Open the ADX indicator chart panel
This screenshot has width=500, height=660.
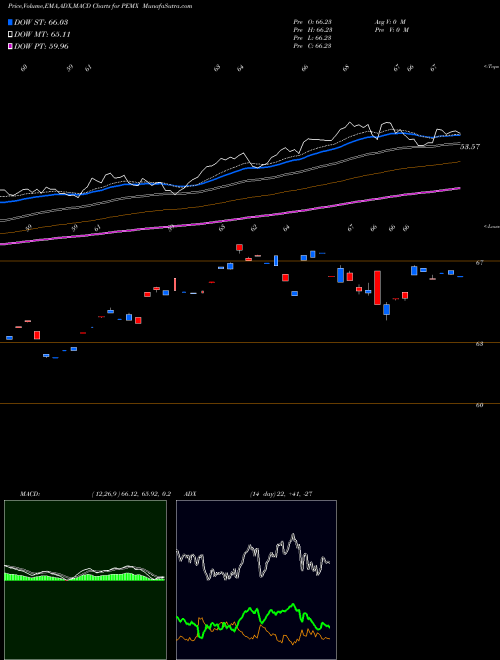[256, 580]
